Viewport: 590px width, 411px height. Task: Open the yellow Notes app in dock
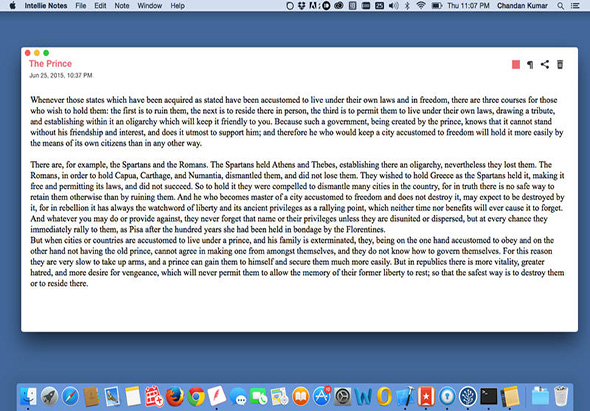pos(133,396)
